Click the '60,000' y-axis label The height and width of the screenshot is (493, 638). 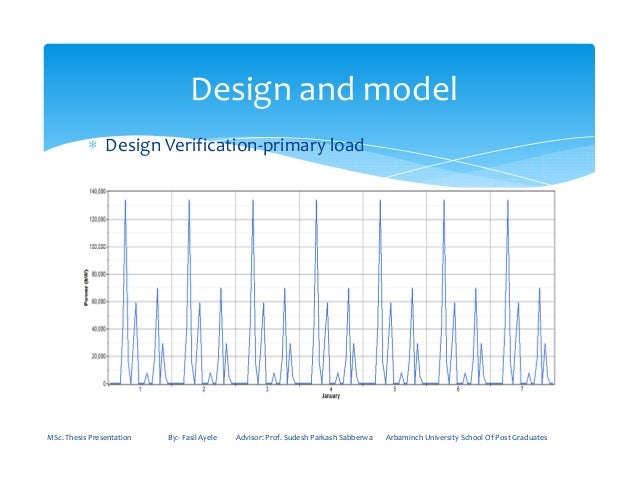99,301
